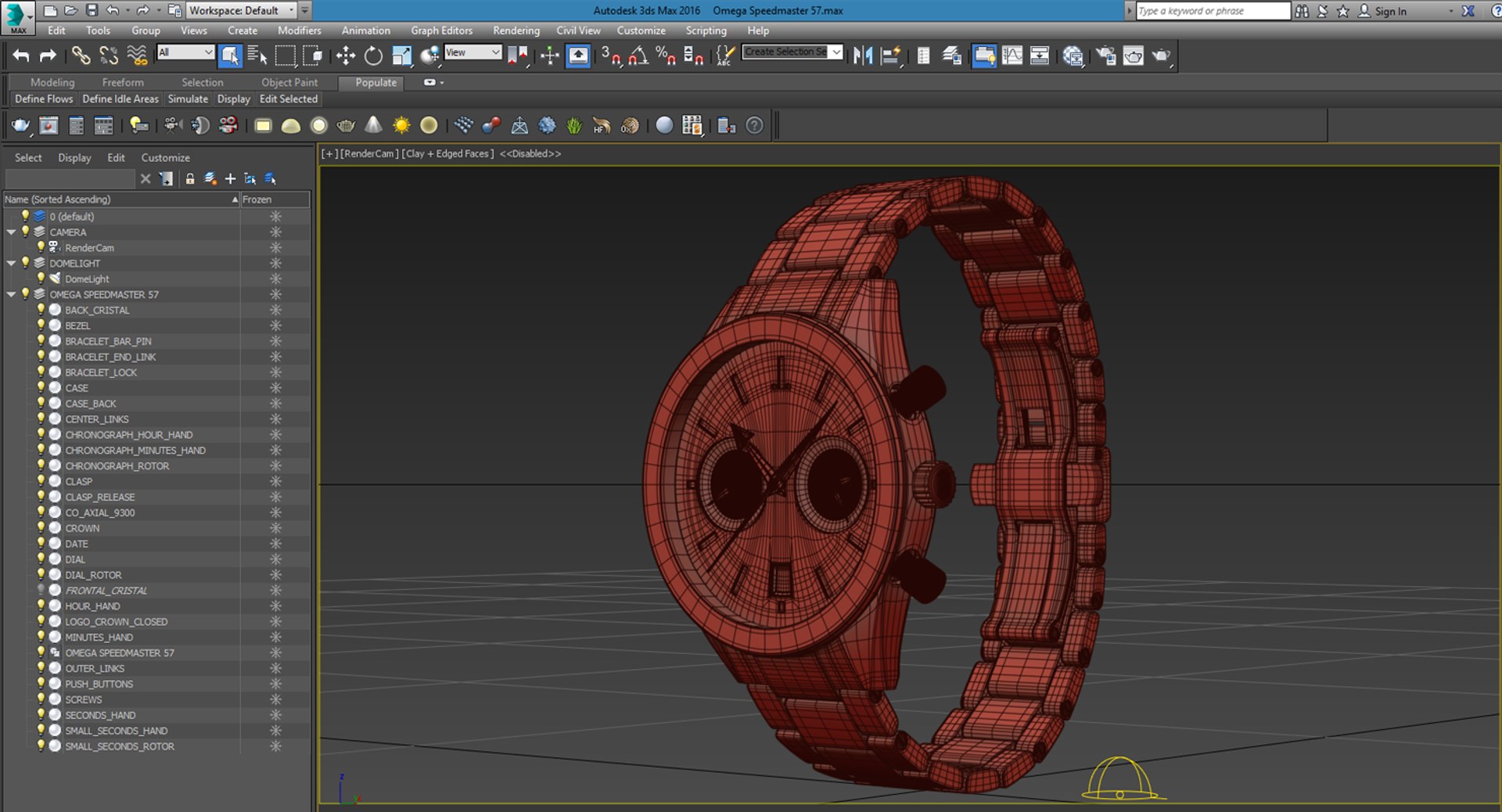The image size is (1502, 812).
Task: Select the Scale tool
Action: point(401,56)
